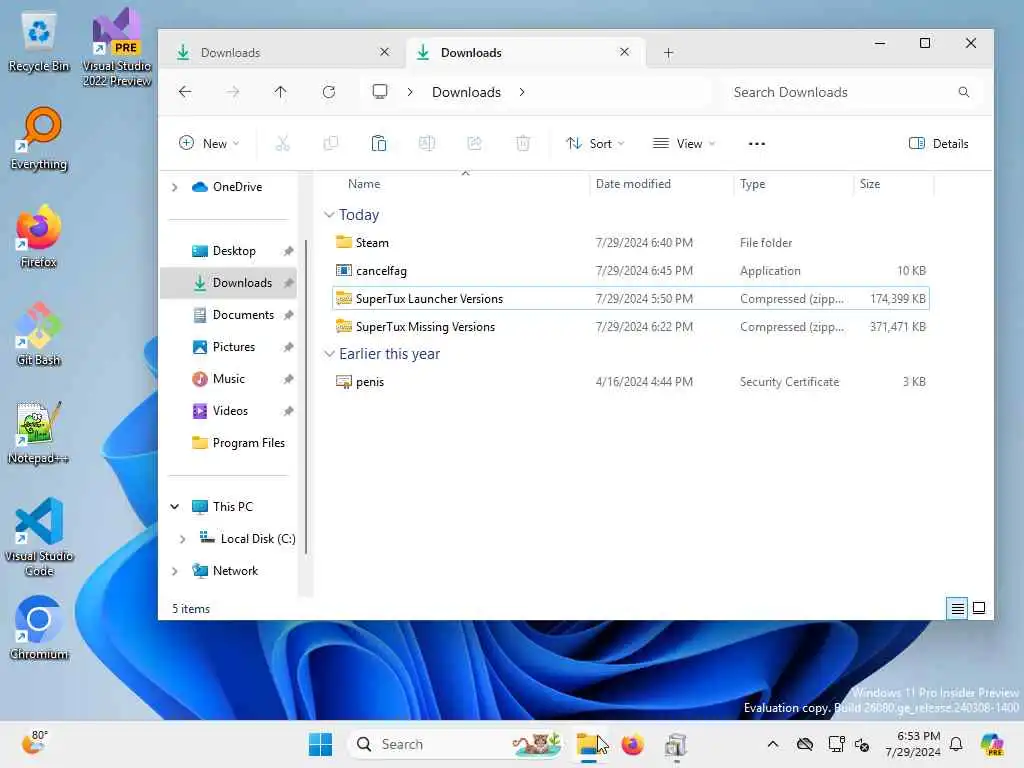Collapse the Today group
The height and width of the screenshot is (768, 1024).
tap(329, 215)
